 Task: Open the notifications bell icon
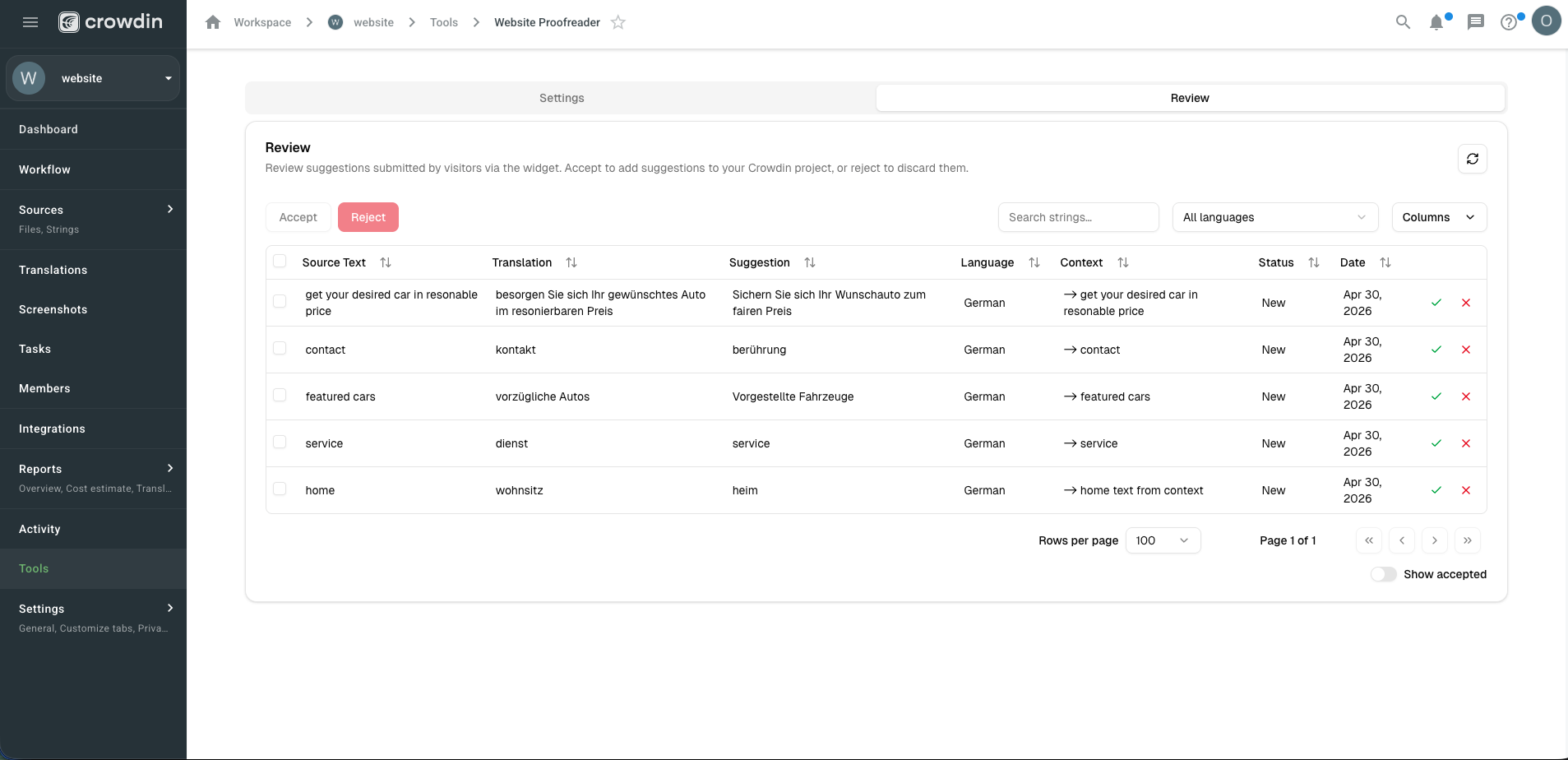pyautogui.click(x=1436, y=22)
